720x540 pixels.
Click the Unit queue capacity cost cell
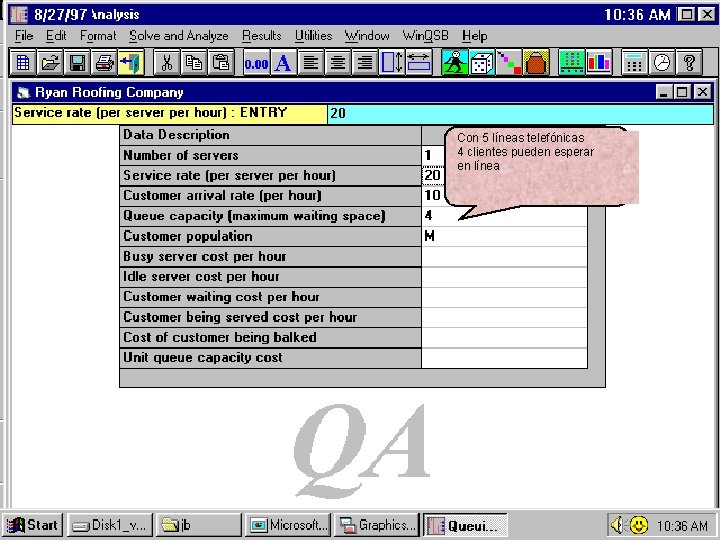[x=504, y=358]
